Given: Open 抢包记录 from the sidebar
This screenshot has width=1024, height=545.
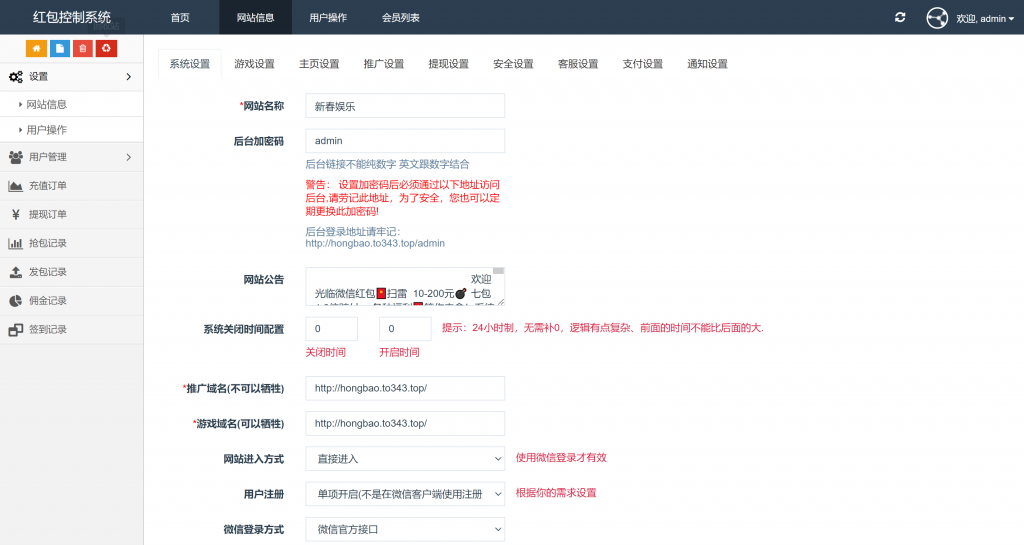Looking at the screenshot, I should [x=47, y=243].
